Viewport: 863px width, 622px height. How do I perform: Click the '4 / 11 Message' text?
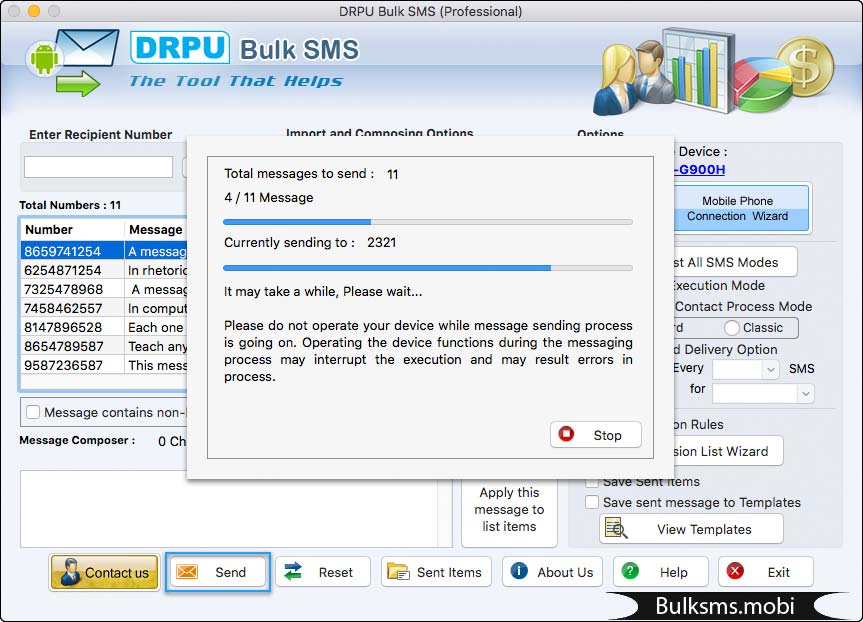click(x=269, y=197)
